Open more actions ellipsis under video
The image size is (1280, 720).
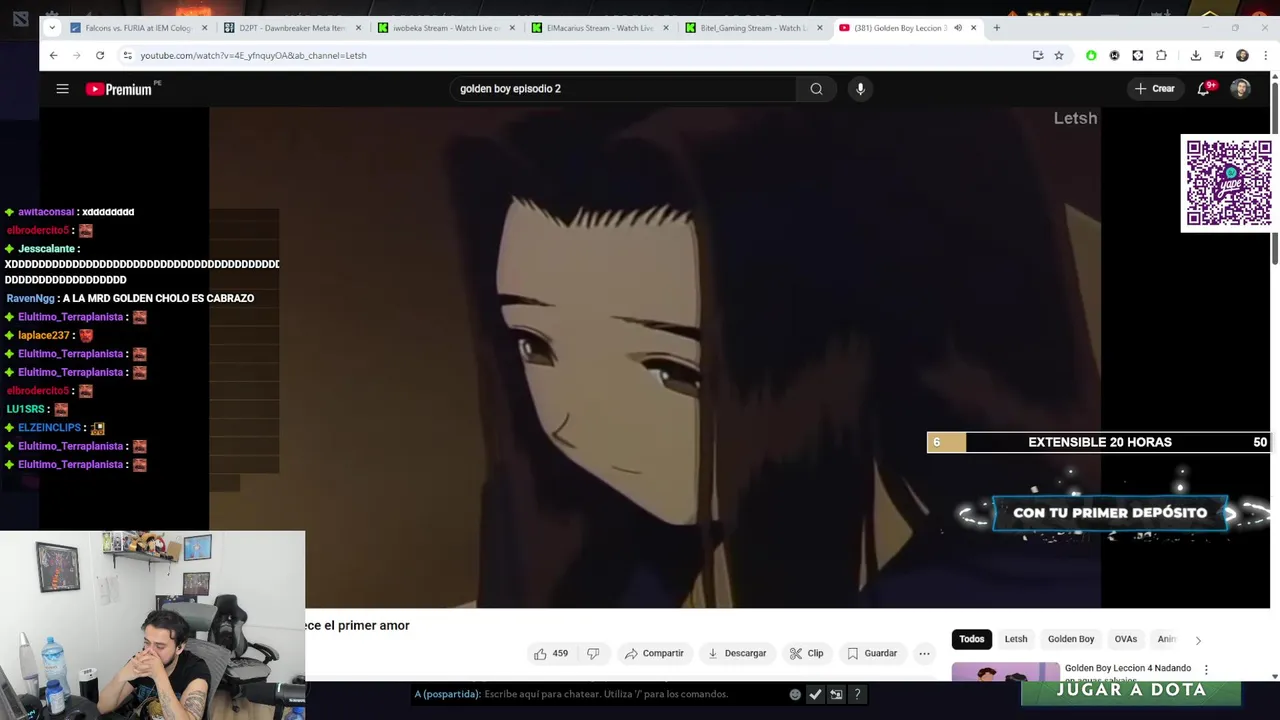coord(925,653)
